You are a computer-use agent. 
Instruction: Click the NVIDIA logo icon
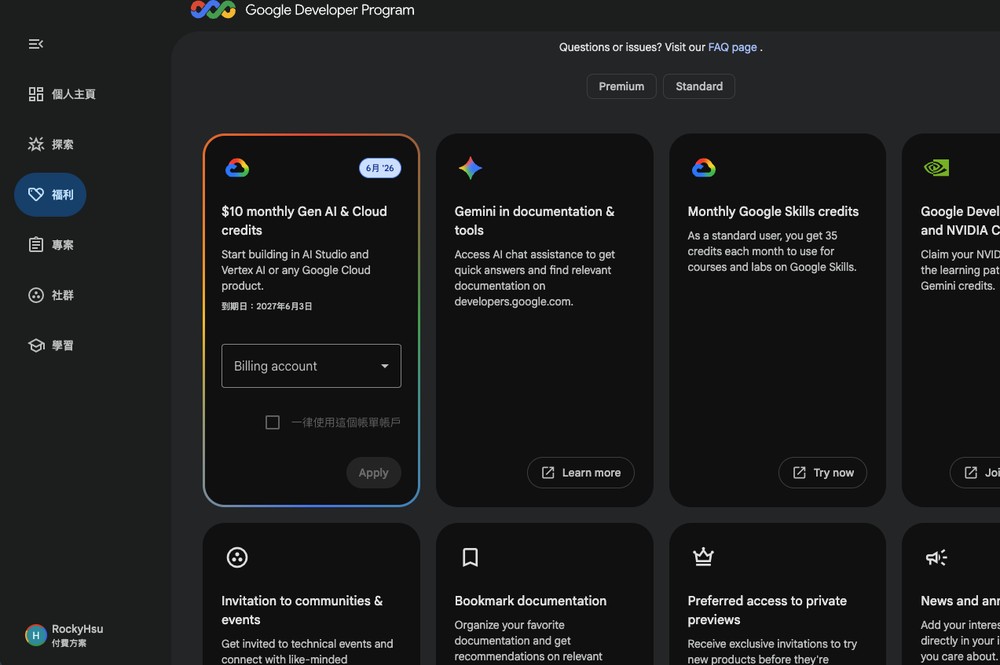click(x=936, y=168)
